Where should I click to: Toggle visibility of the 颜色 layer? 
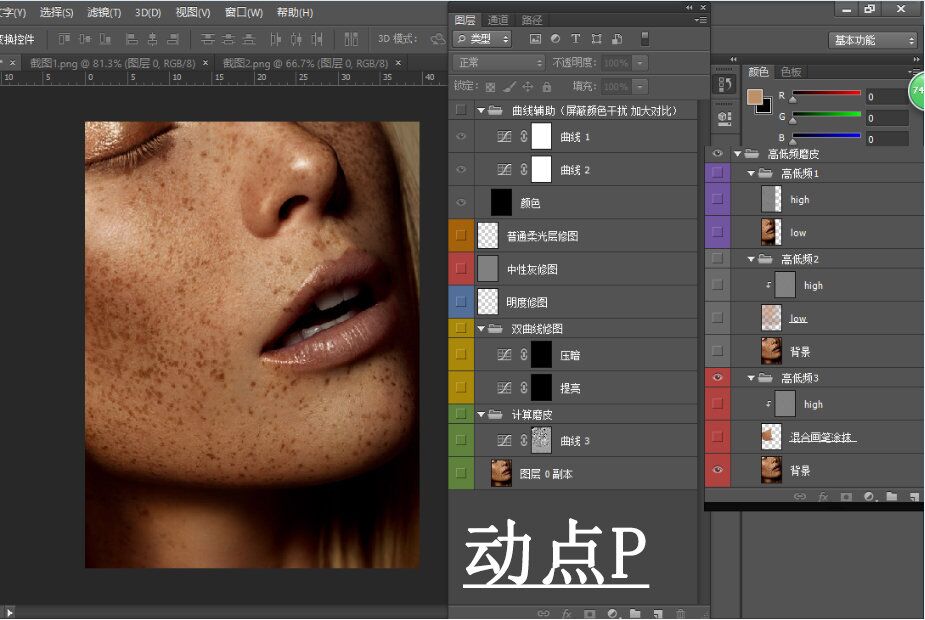(x=460, y=202)
